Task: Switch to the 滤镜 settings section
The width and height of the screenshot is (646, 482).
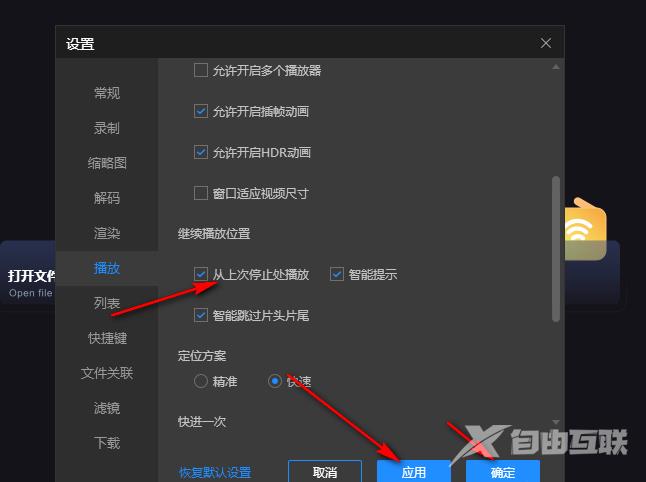Action: click(107, 408)
